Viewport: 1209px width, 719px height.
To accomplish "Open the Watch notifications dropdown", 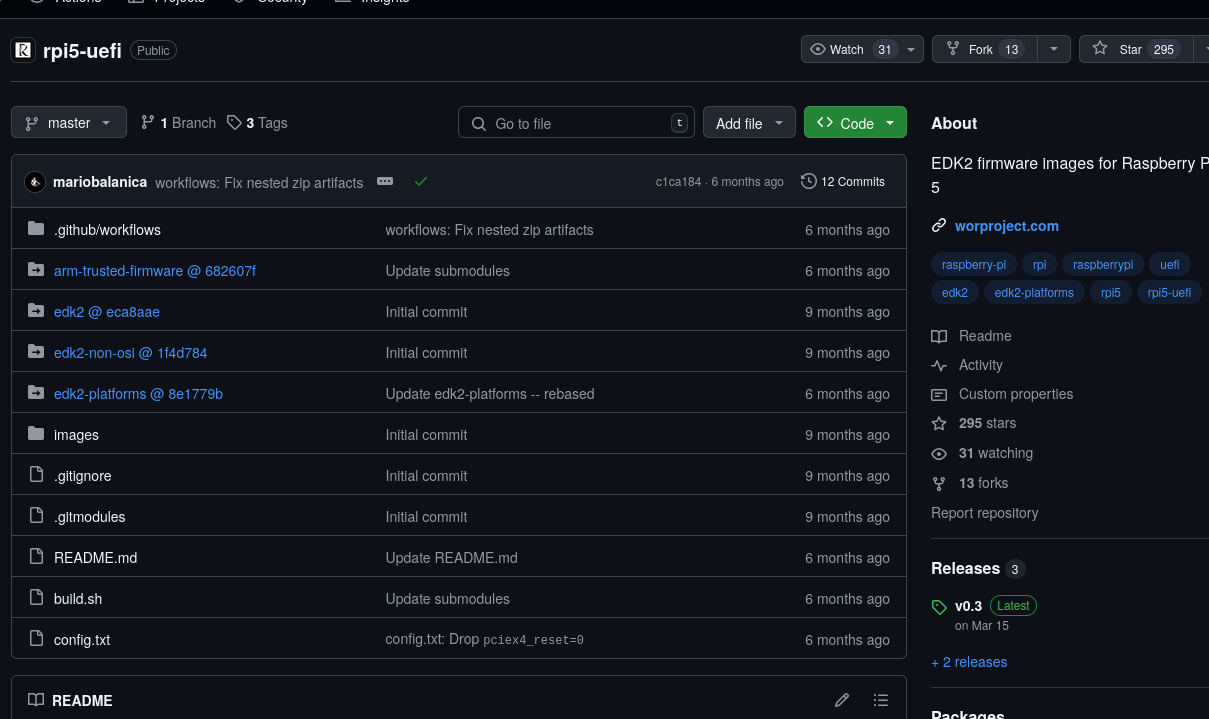I will coord(862,49).
